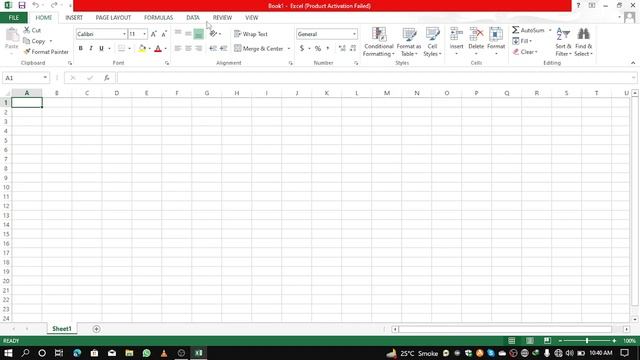Apply Comma Style number format
This screenshot has width=640, height=360.
point(328,48)
